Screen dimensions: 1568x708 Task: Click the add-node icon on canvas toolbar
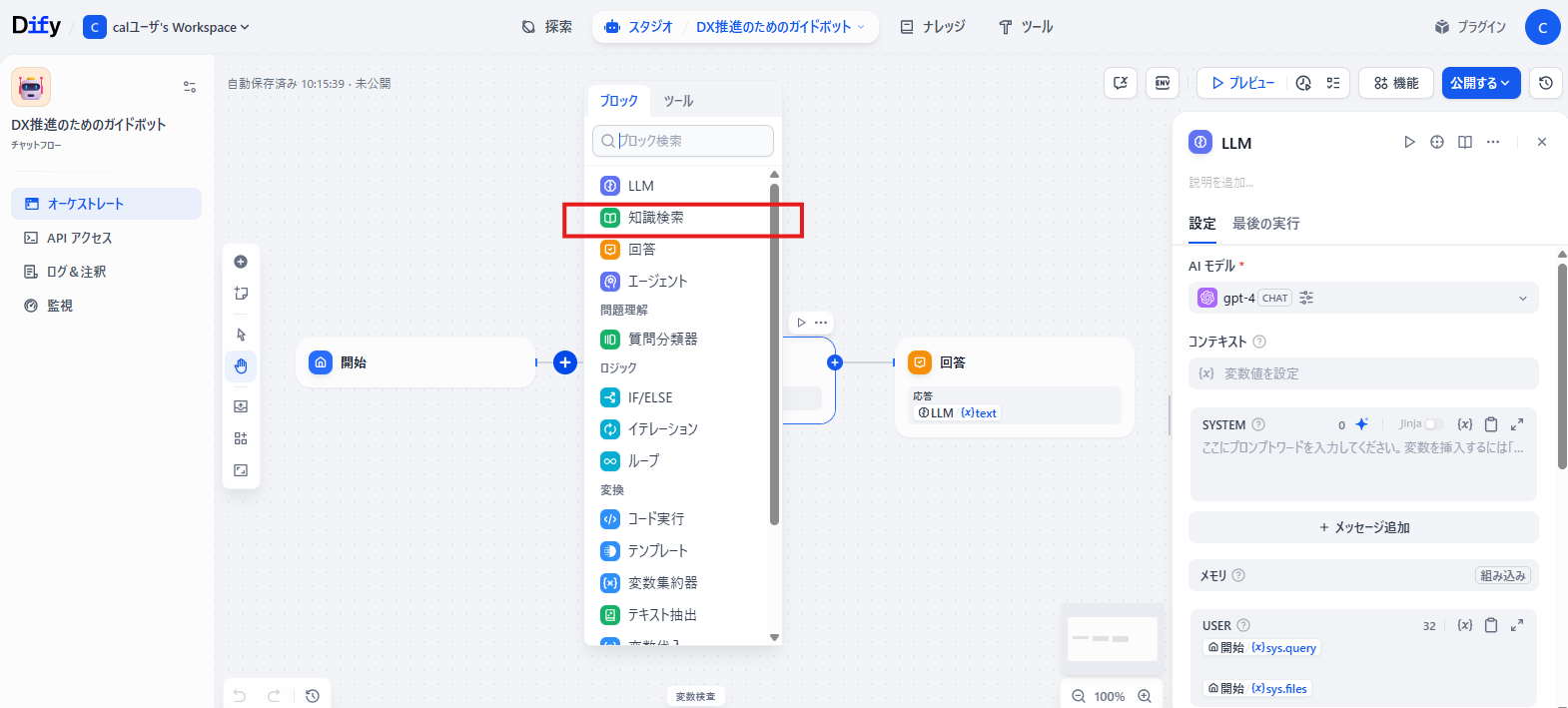(x=241, y=262)
